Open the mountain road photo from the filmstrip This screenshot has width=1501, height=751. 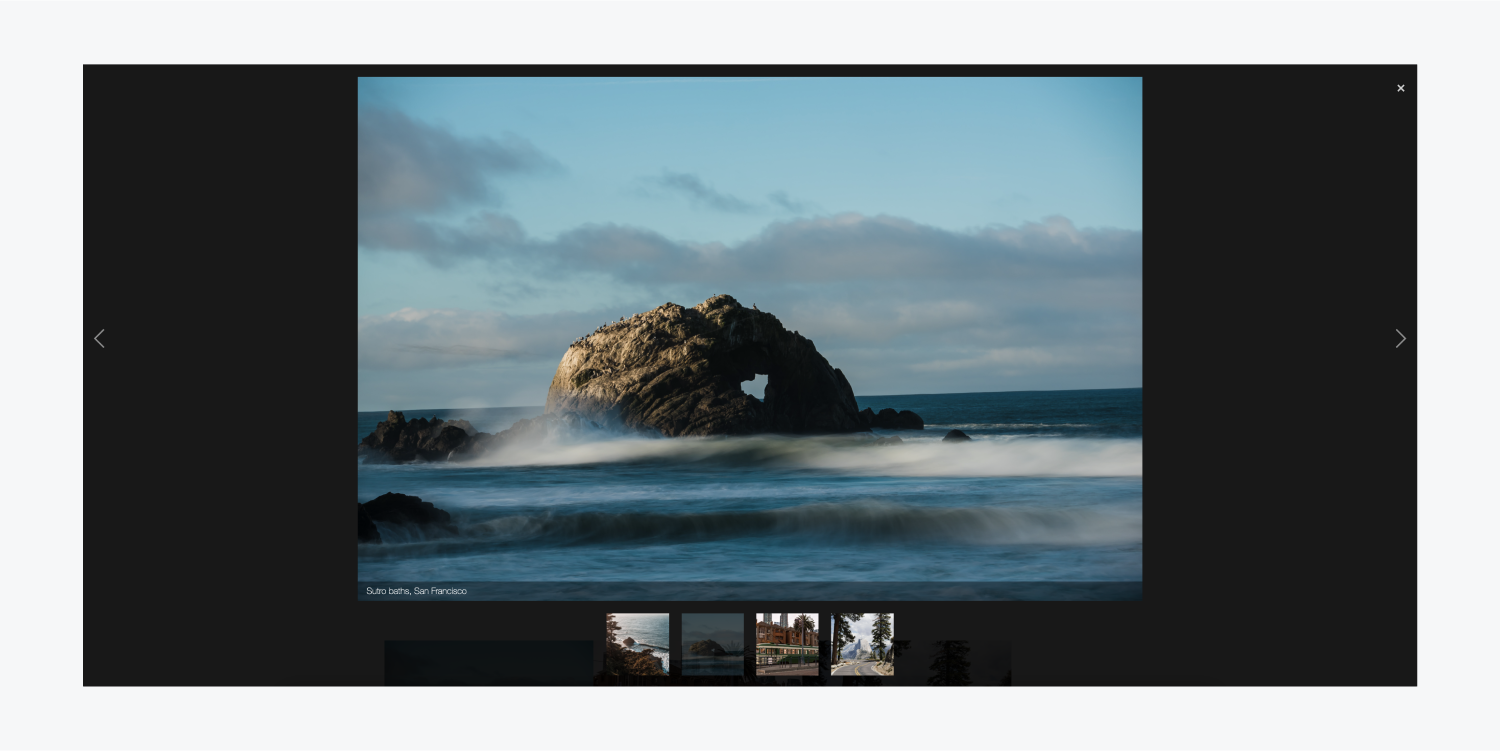point(862,644)
